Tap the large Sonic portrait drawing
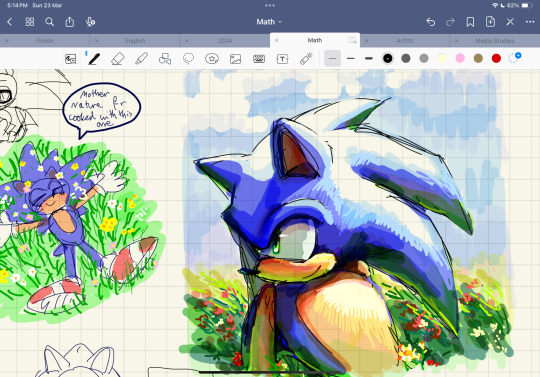The width and height of the screenshot is (540, 377). point(344,234)
